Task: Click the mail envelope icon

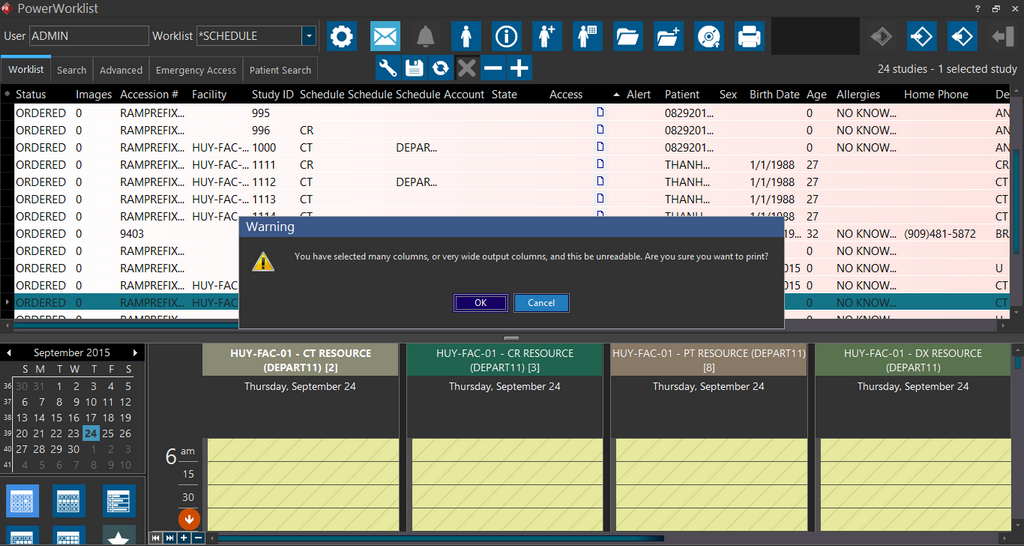Action: pos(385,37)
